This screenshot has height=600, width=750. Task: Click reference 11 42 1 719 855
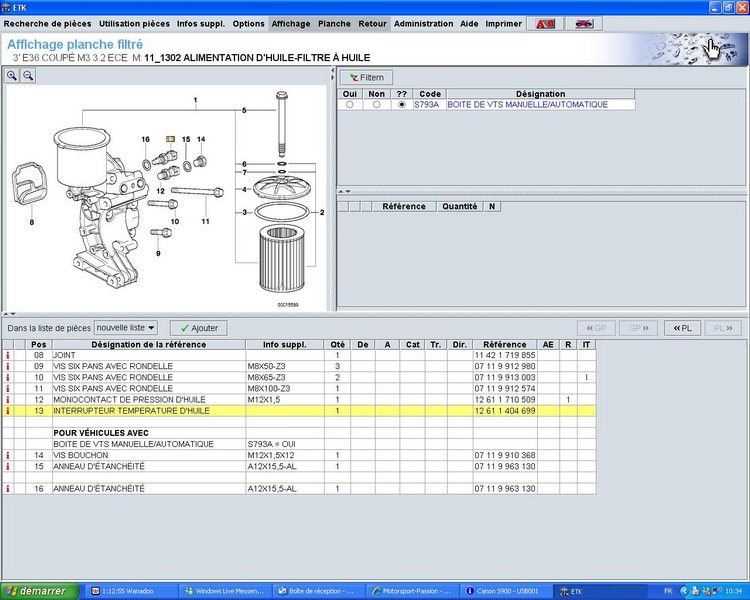[505, 355]
